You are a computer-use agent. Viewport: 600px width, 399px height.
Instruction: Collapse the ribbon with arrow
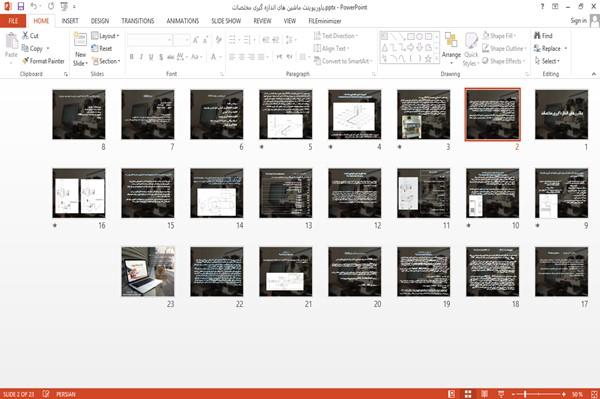594,74
